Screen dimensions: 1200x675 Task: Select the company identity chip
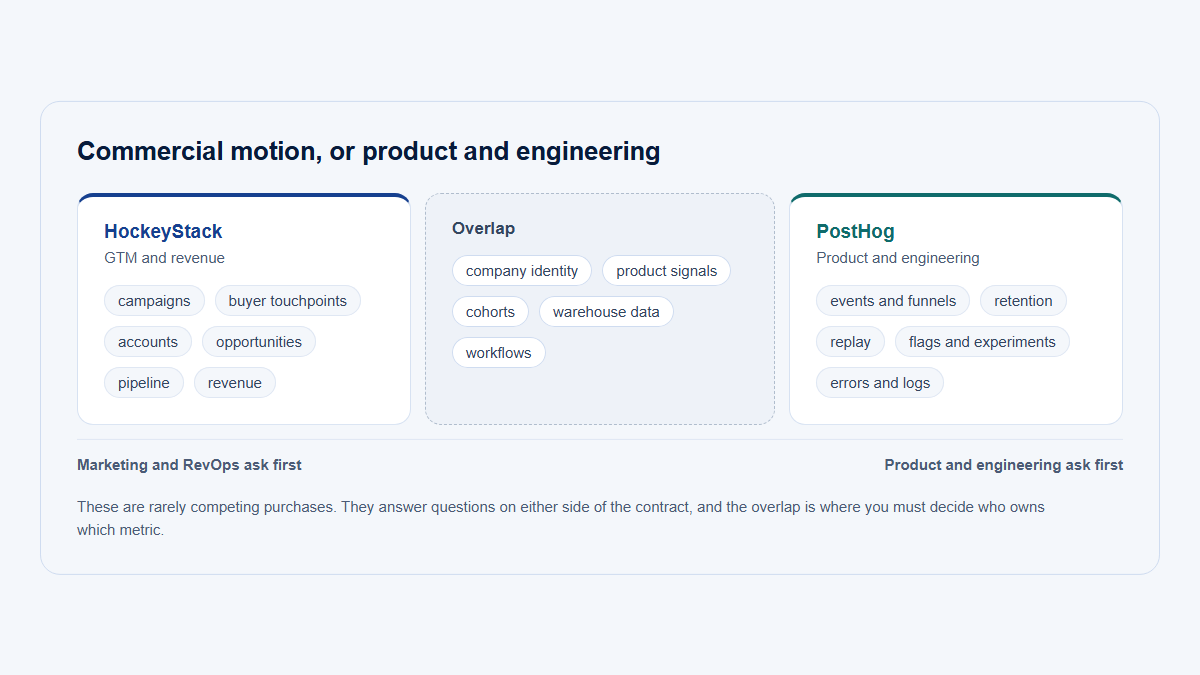(522, 271)
